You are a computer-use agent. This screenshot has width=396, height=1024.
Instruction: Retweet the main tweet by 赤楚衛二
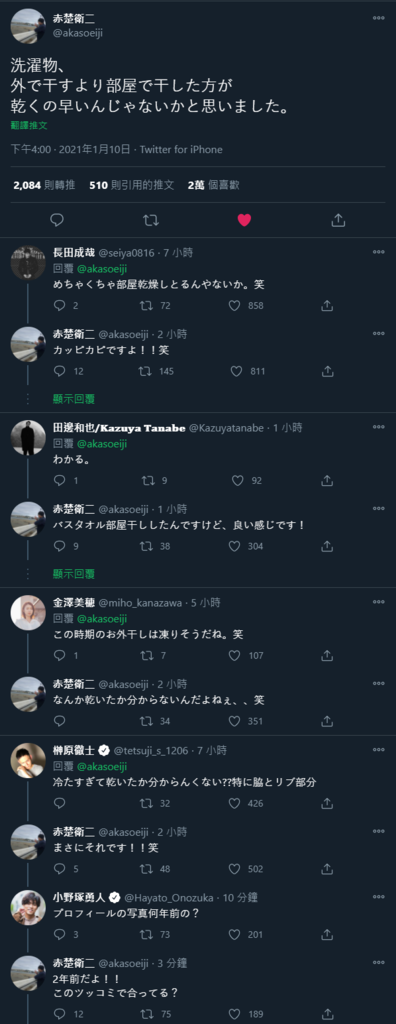tap(151, 220)
